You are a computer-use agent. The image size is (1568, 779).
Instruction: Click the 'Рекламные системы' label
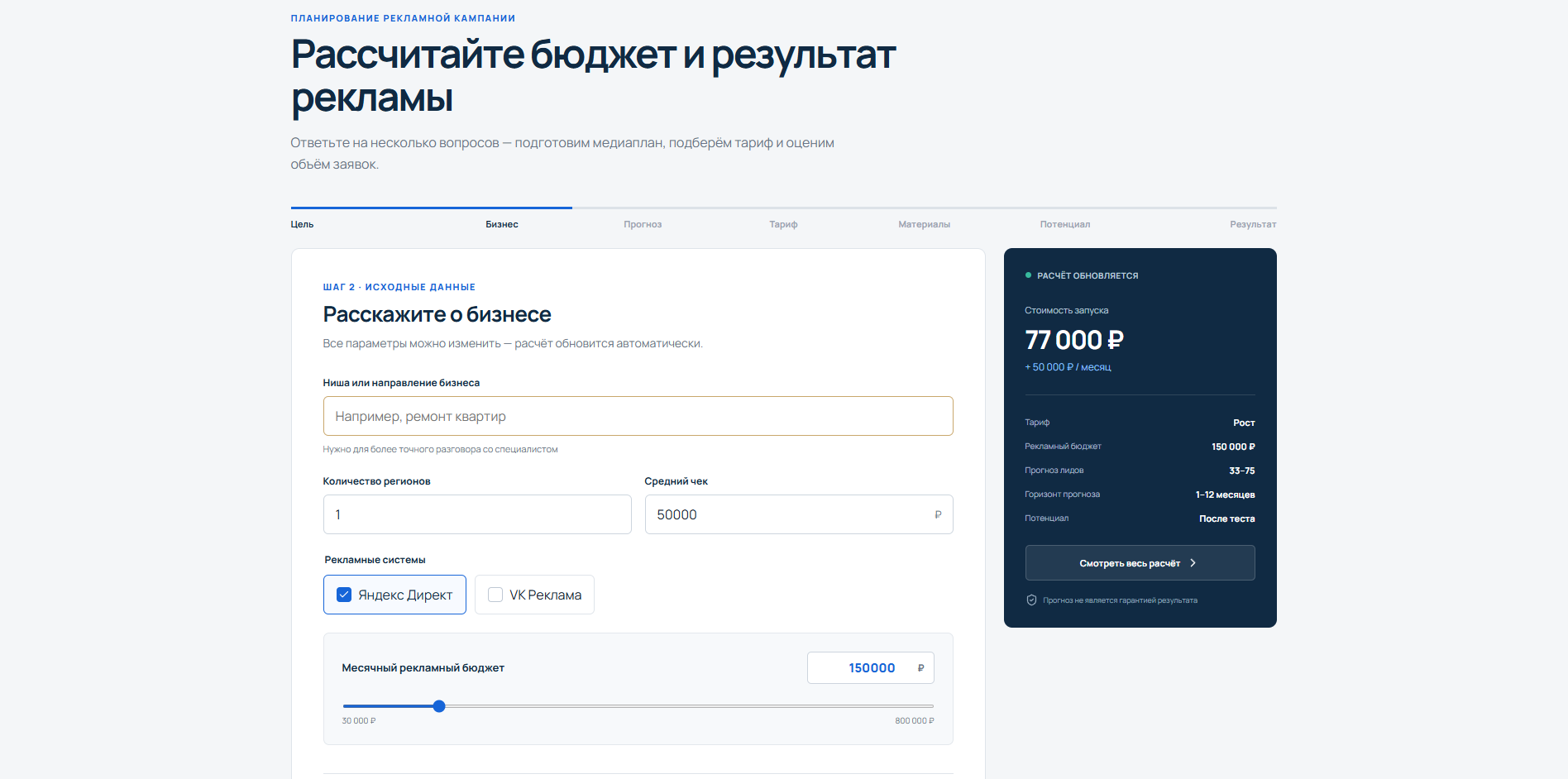pyautogui.click(x=375, y=560)
